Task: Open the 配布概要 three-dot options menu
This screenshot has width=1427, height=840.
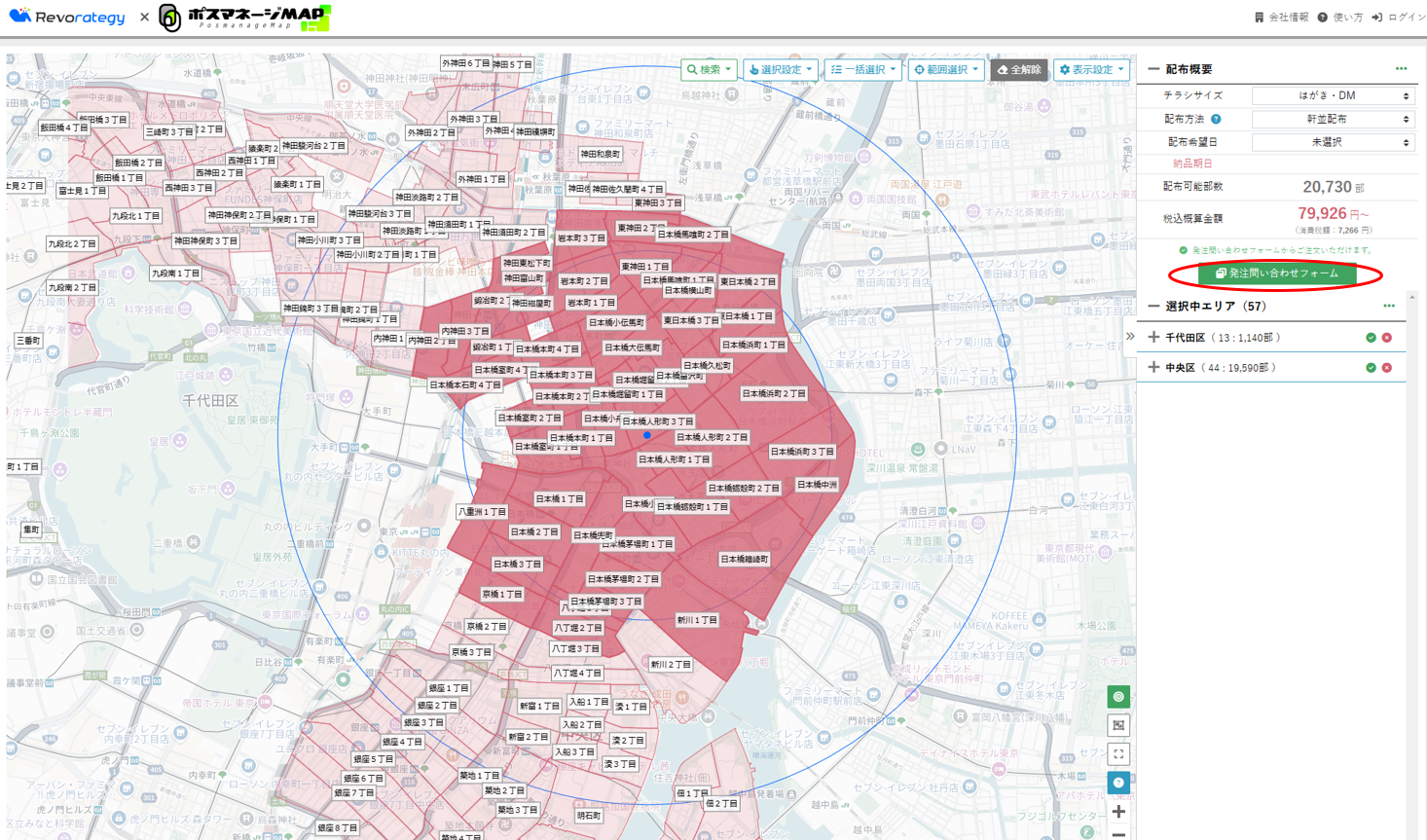Action: (1401, 69)
